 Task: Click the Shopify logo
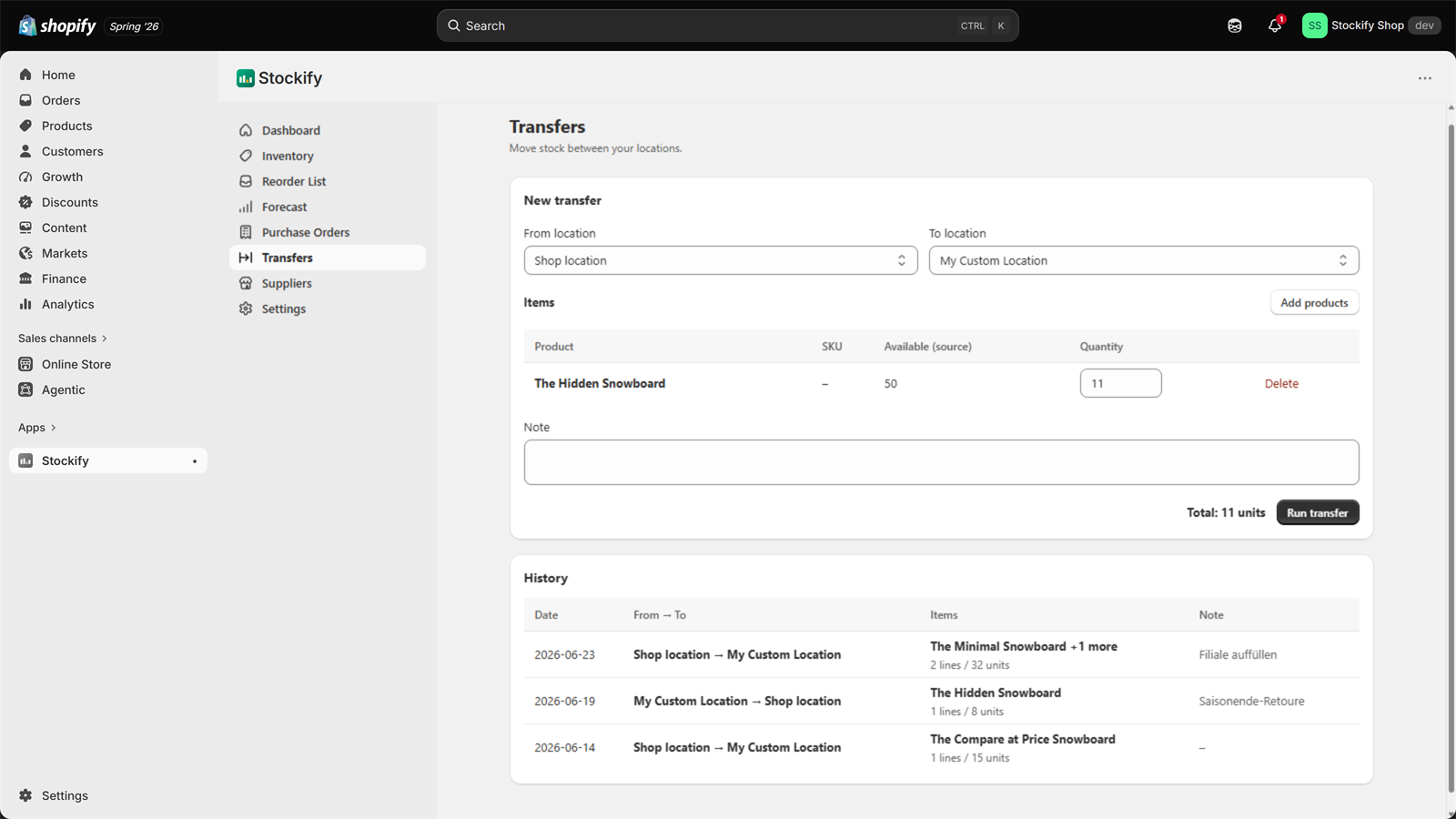coord(57,25)
